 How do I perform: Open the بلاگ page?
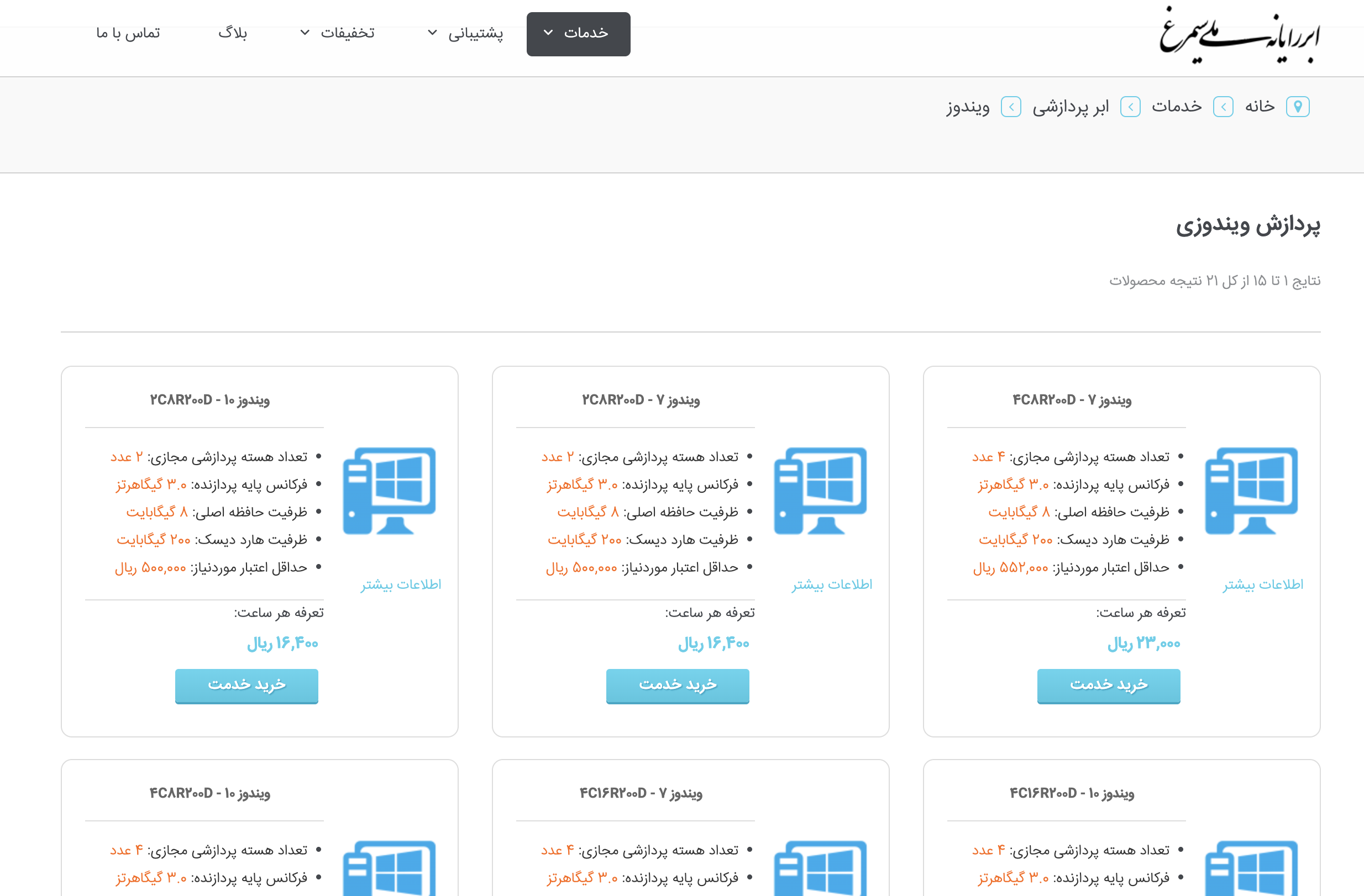tap(233, 34)
